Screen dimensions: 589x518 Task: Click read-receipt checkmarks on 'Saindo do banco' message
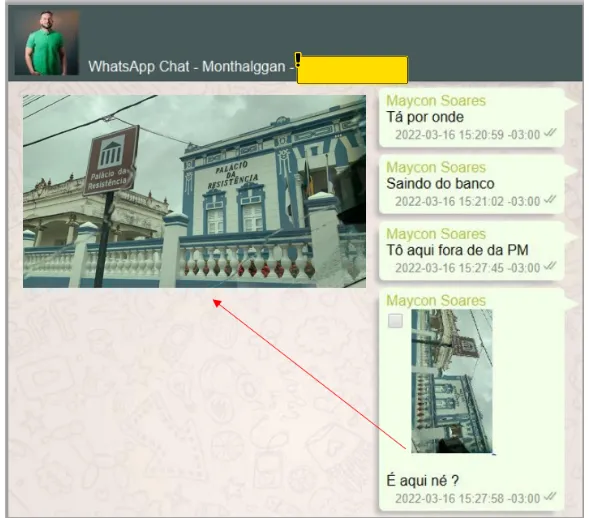(x=550, y=199)
